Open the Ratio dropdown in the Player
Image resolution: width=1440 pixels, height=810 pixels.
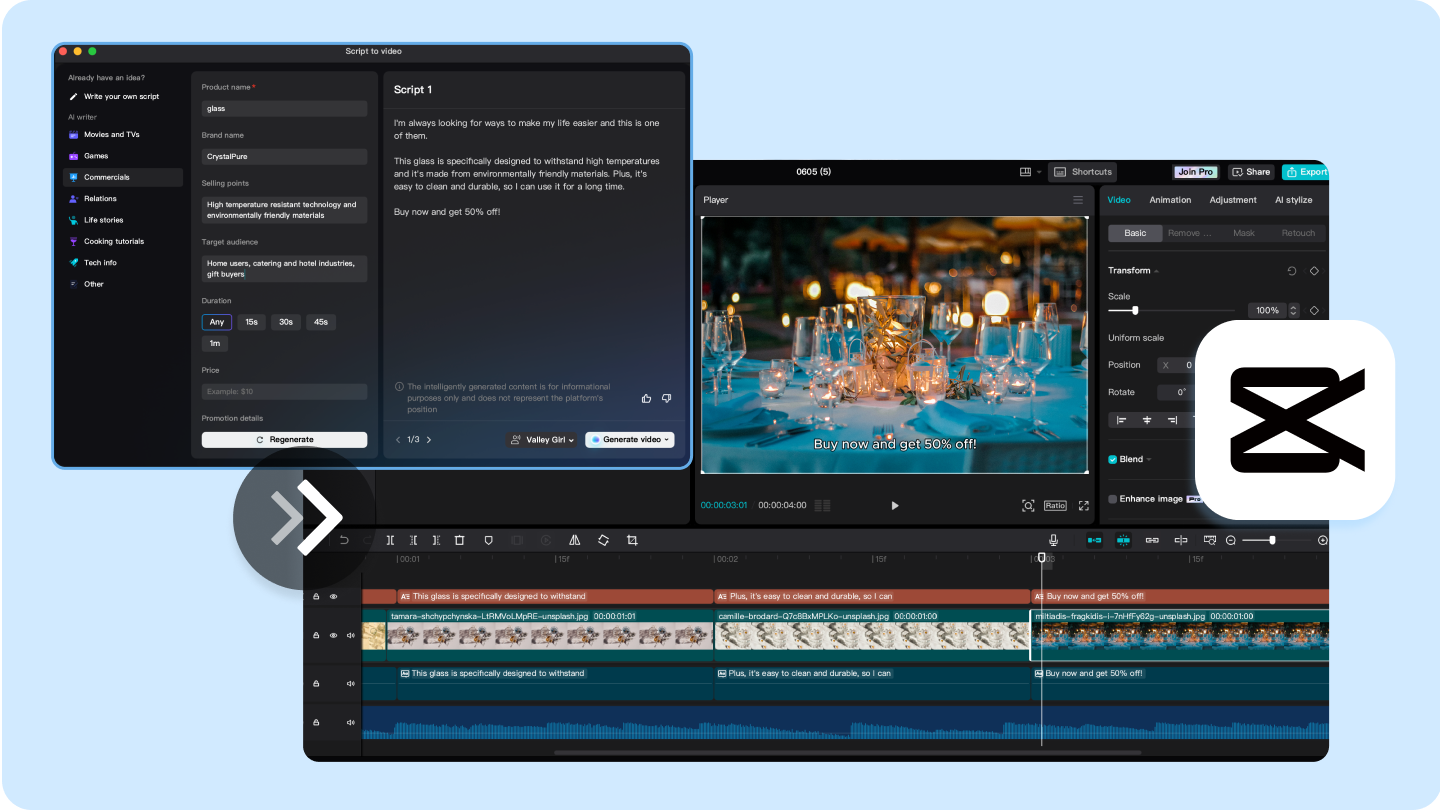(1055, 505)
